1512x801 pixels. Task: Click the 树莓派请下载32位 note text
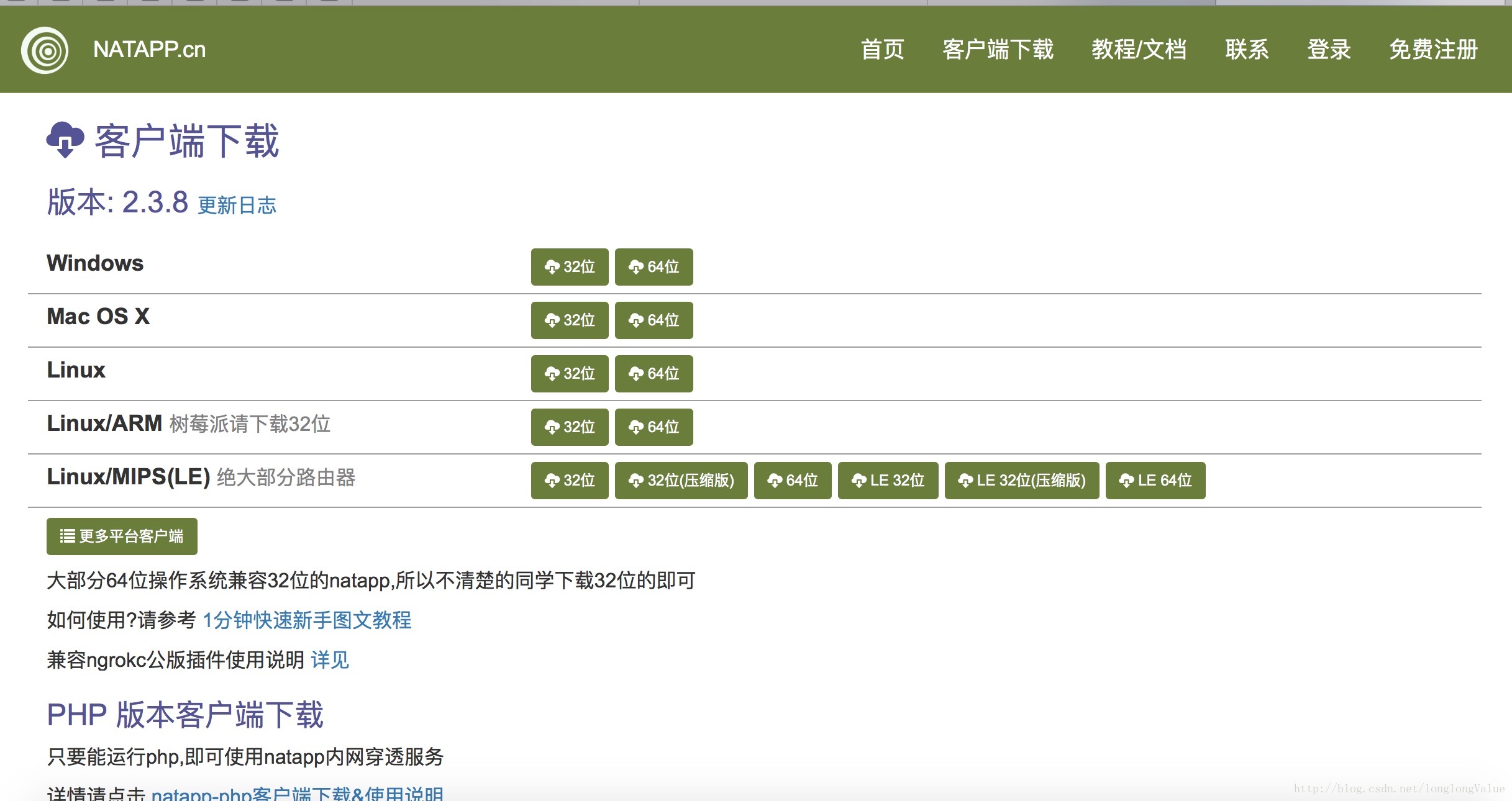(x=250, y=424)
